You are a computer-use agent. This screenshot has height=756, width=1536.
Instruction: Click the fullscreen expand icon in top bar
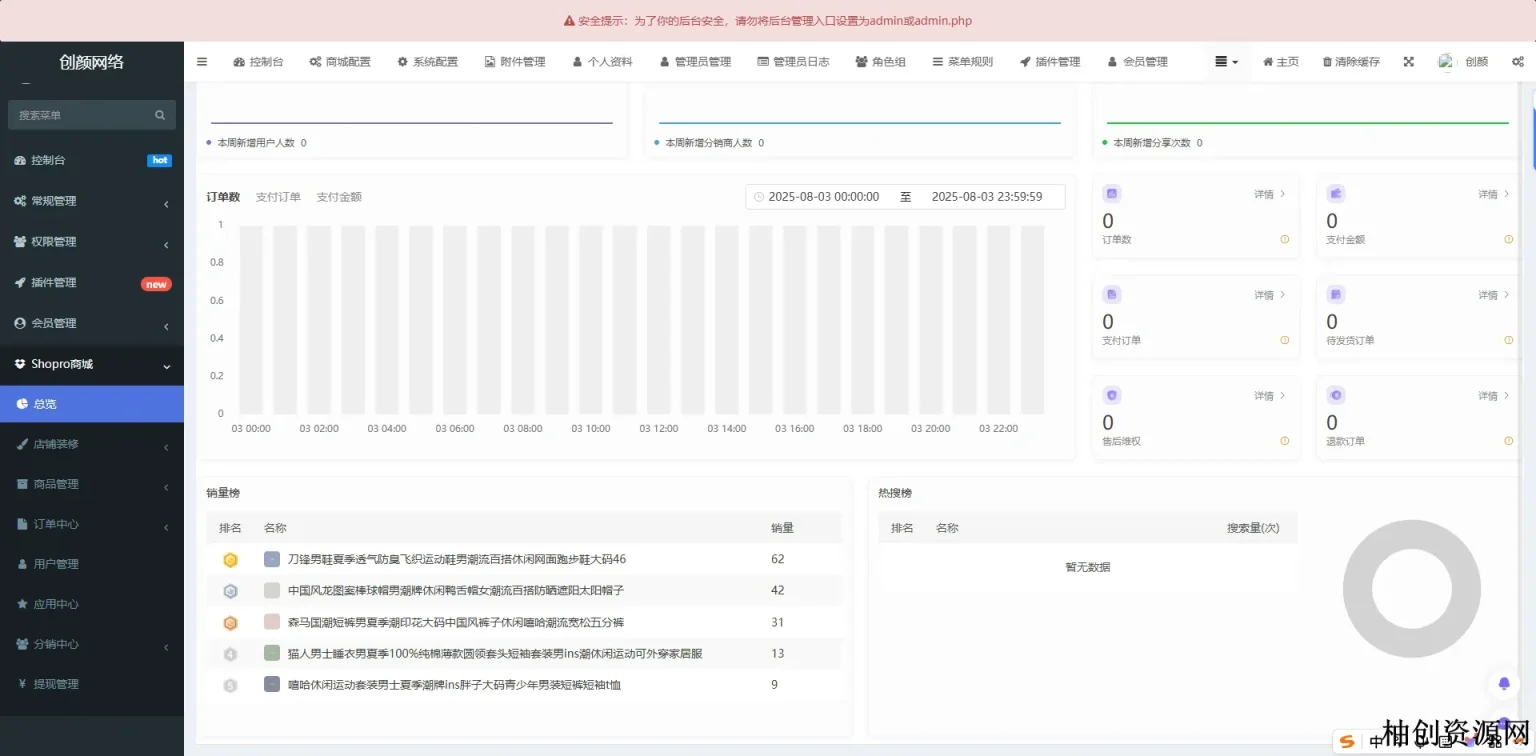click(1408, 61)
